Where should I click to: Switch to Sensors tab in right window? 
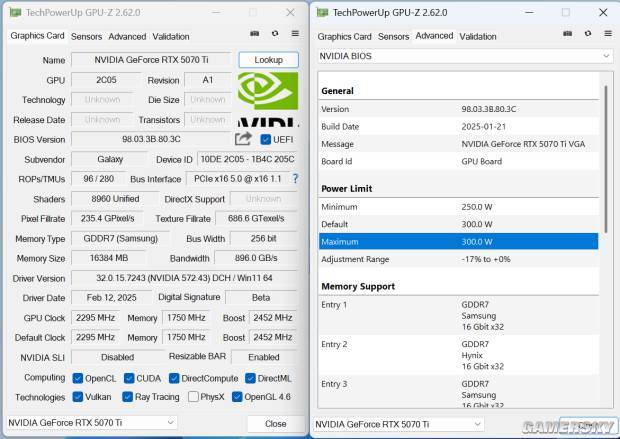(393, 36)
